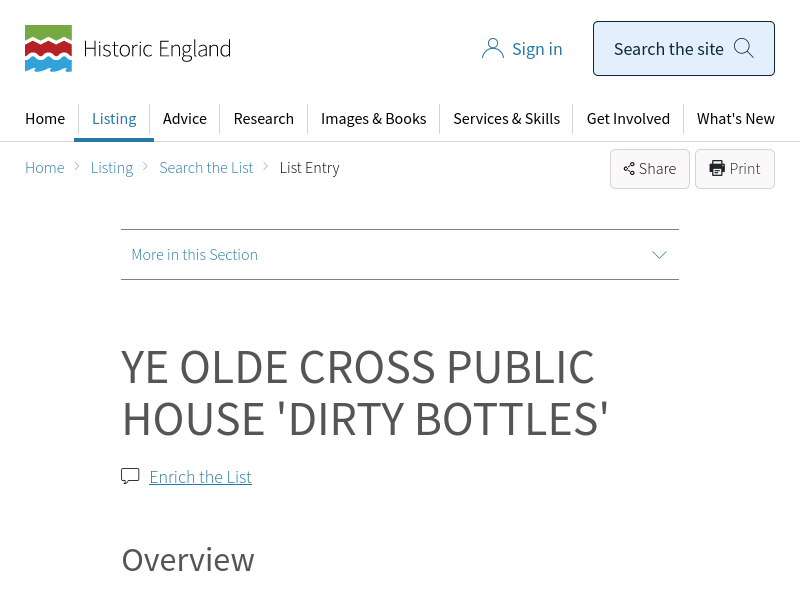Open Services & Skills menu
The height and width of the screenshot is (600, 800).
506,119
